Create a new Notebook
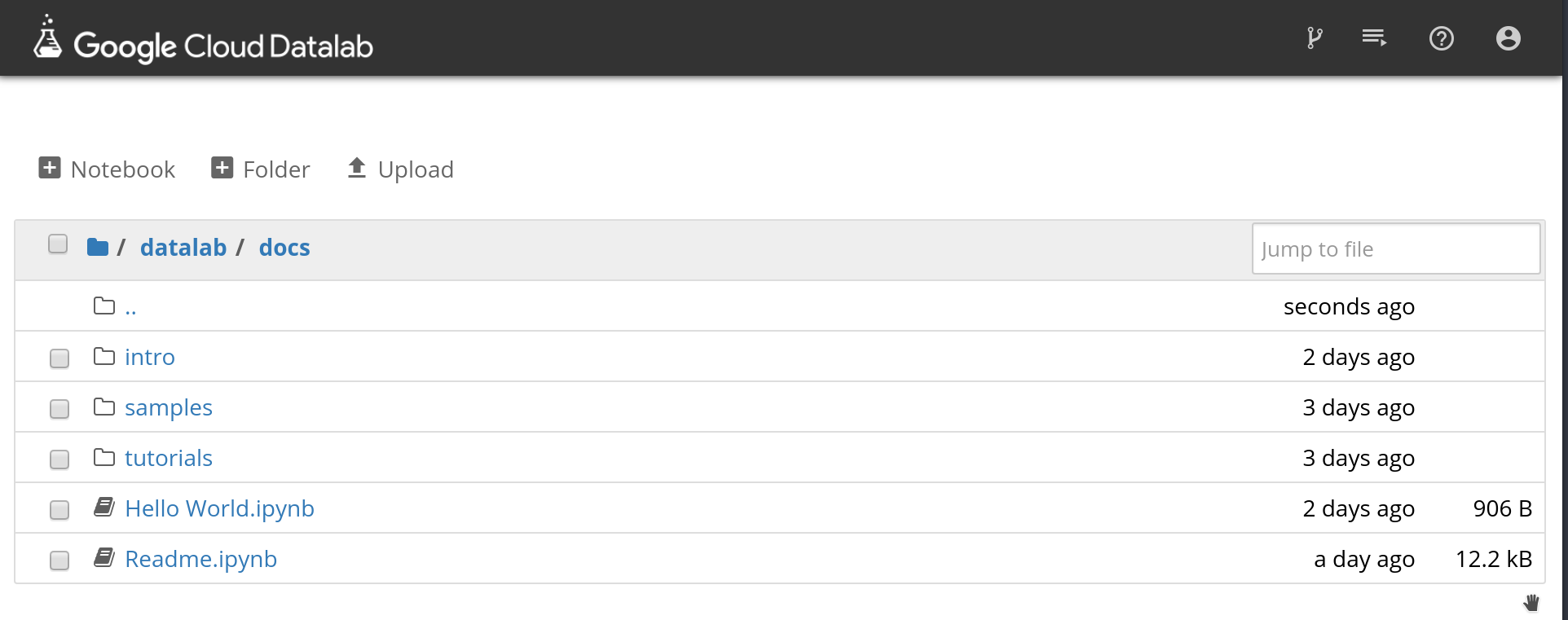1568x620 pixels. (107, 169)
